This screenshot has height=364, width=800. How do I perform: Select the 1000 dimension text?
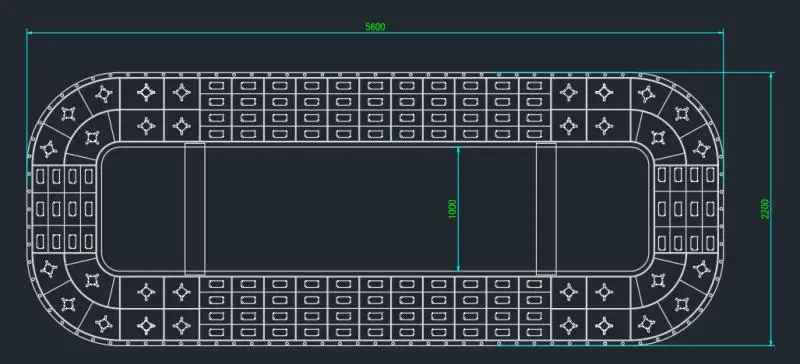(452, 209)
